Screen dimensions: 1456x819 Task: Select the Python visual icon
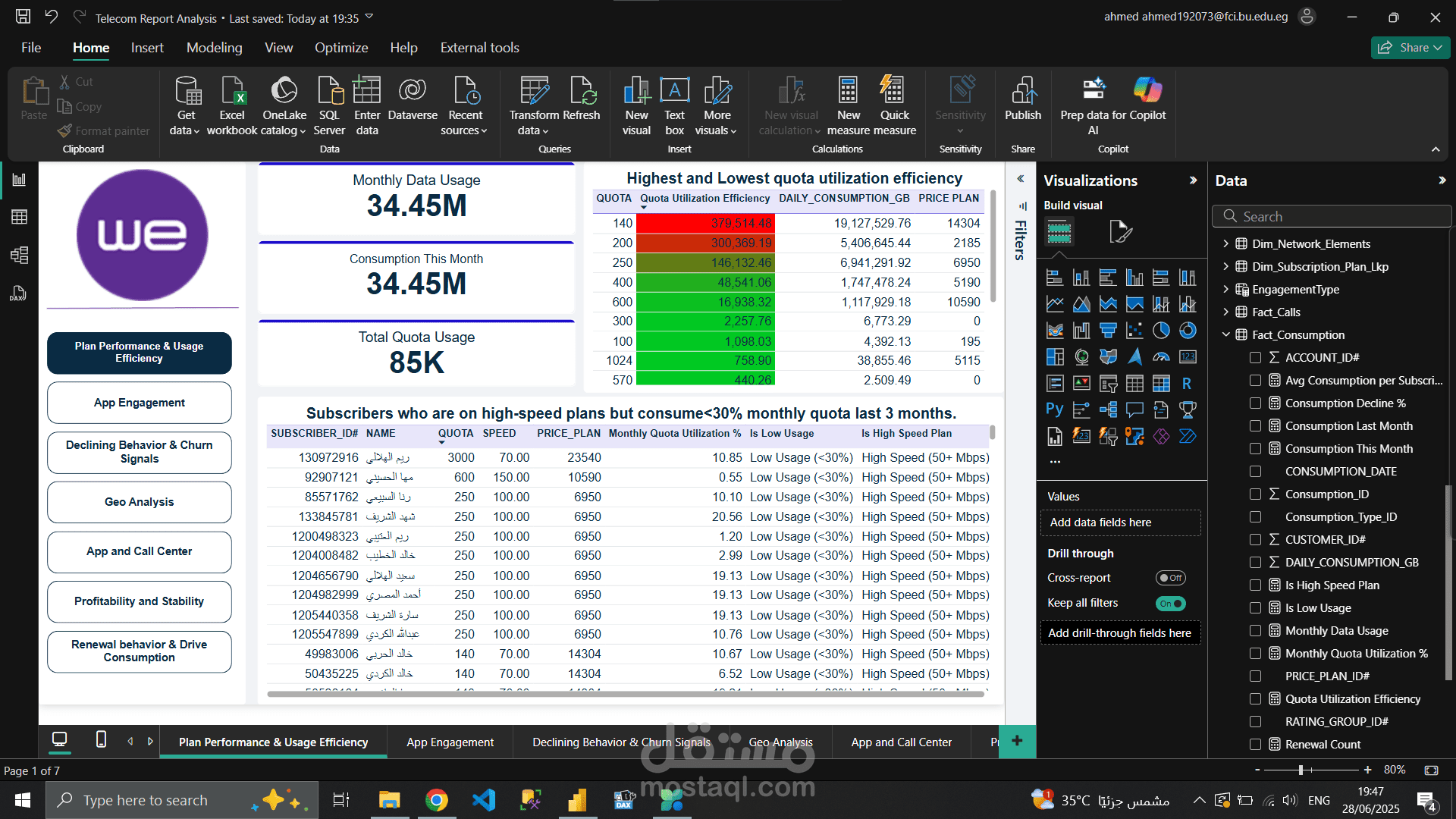click(x=1055, y=409)
